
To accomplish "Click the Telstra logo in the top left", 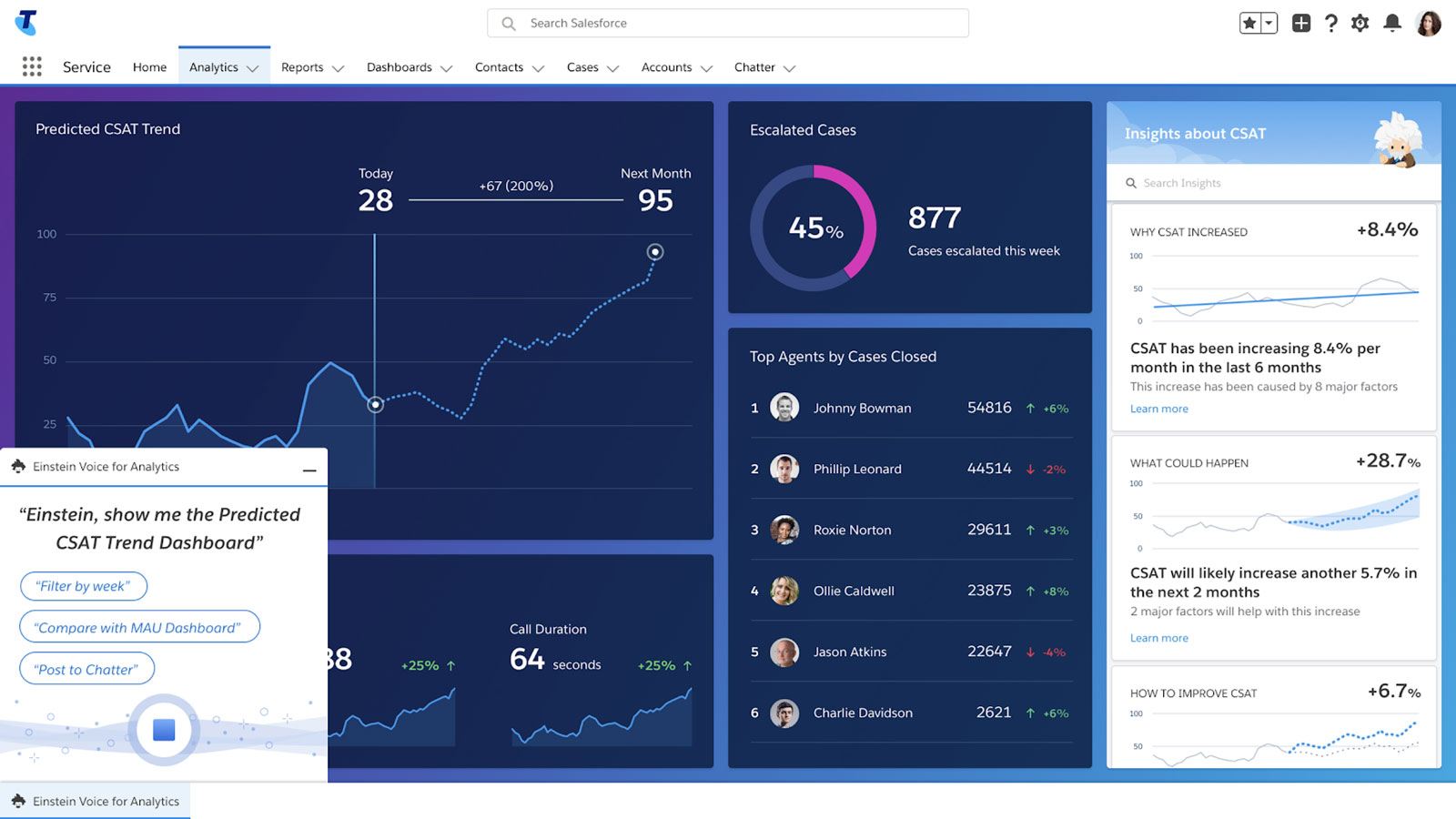I will 26,23.
